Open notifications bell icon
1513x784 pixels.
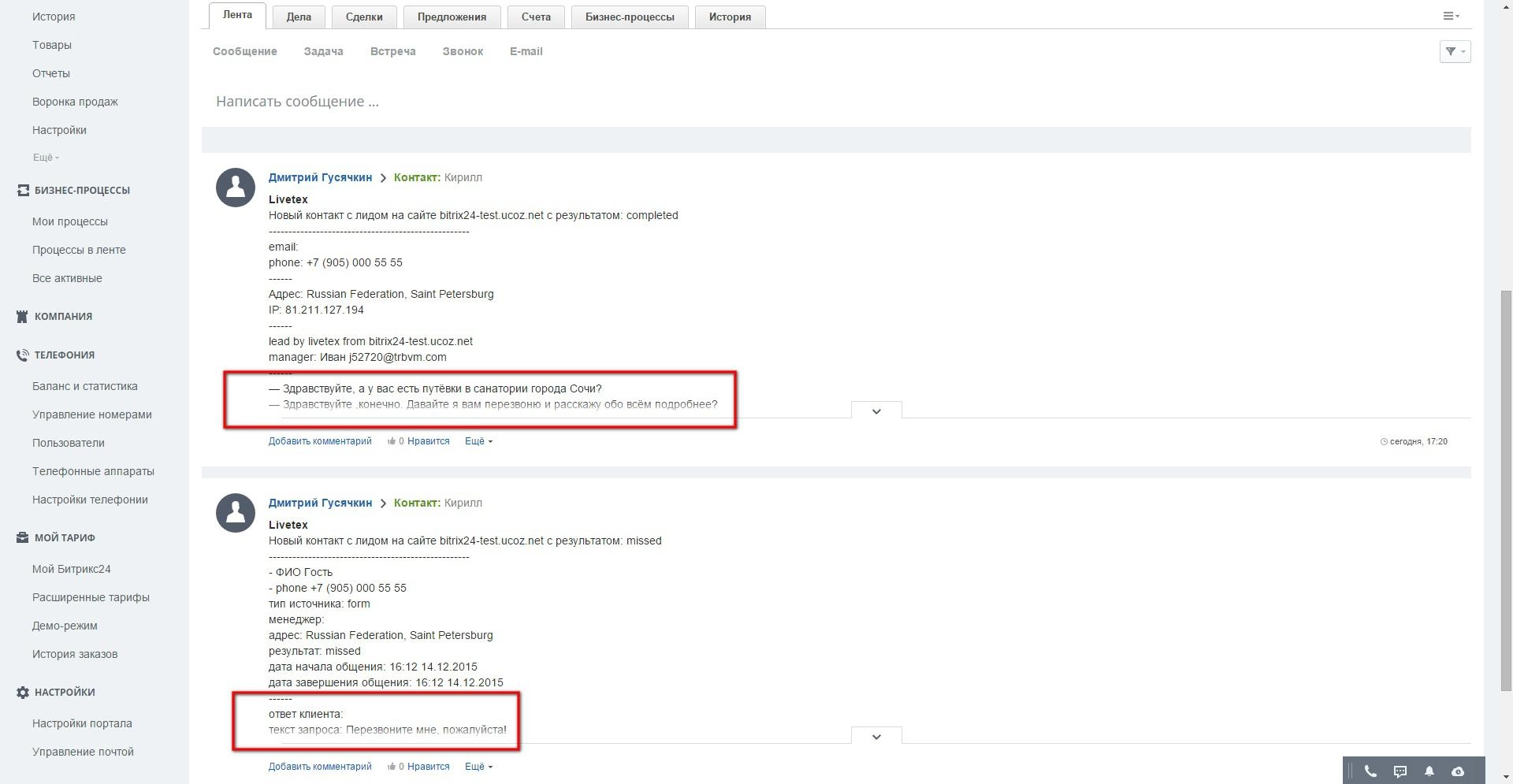tap(1429, 771)
